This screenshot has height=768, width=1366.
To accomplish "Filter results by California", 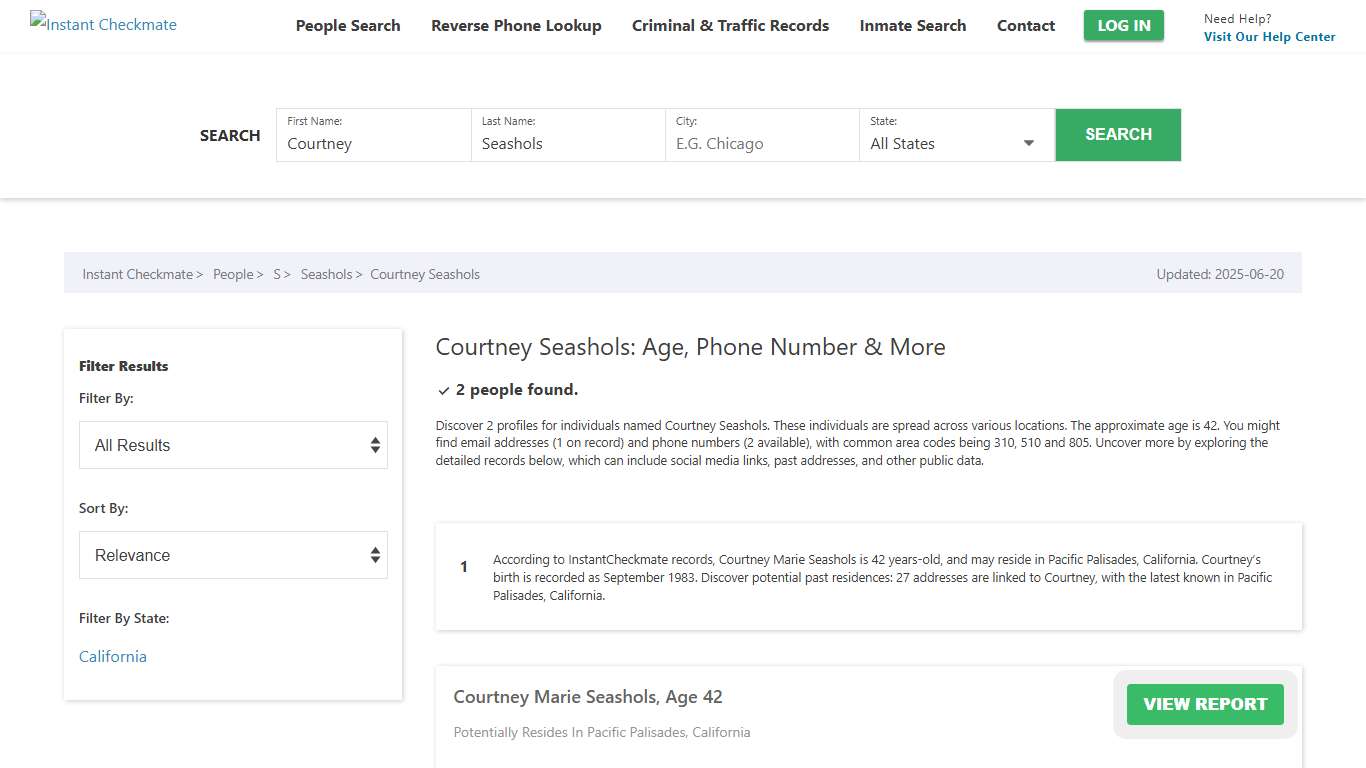I will (x=112, y=656).
